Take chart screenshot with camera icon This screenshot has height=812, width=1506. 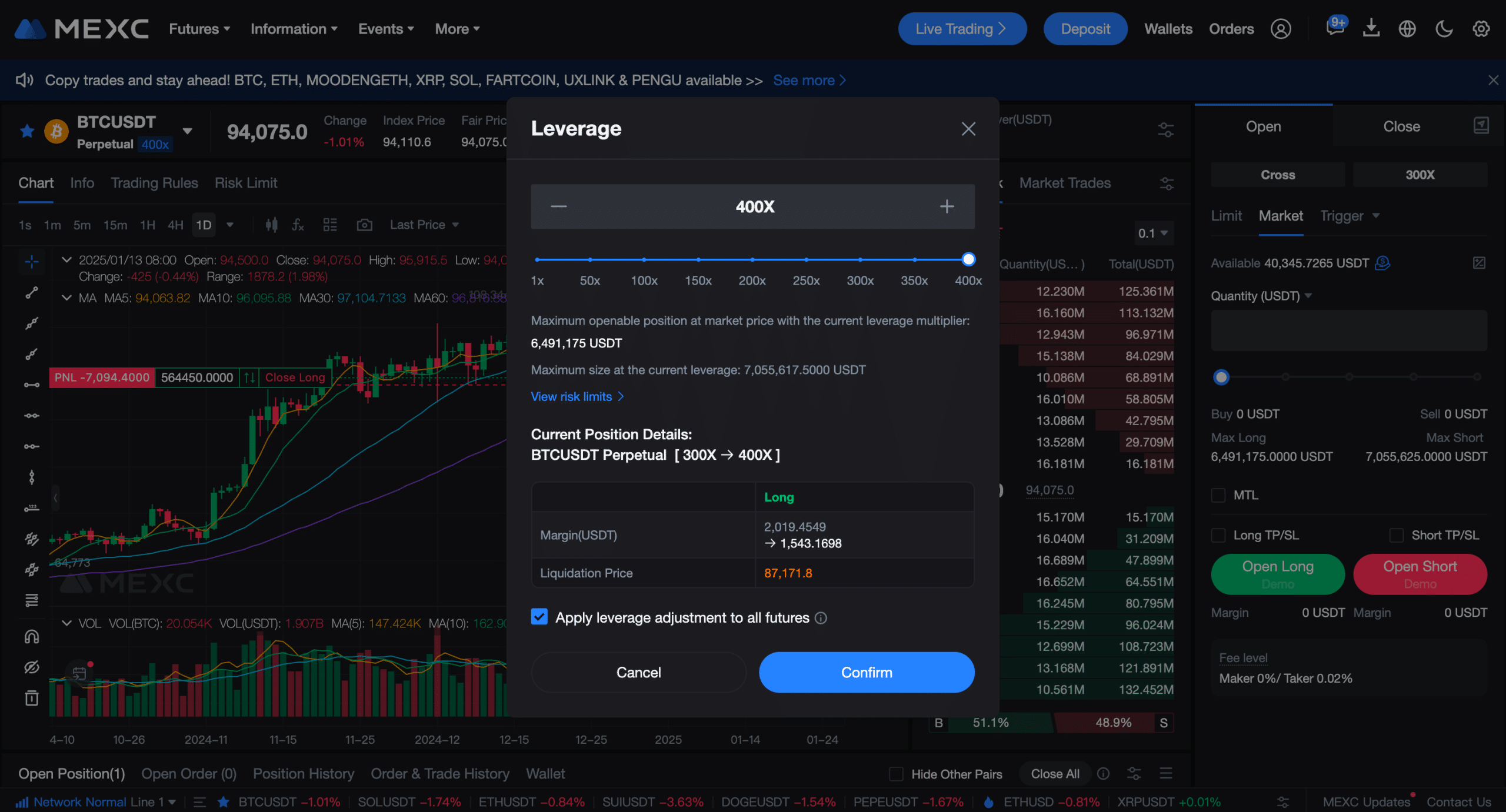365,225
